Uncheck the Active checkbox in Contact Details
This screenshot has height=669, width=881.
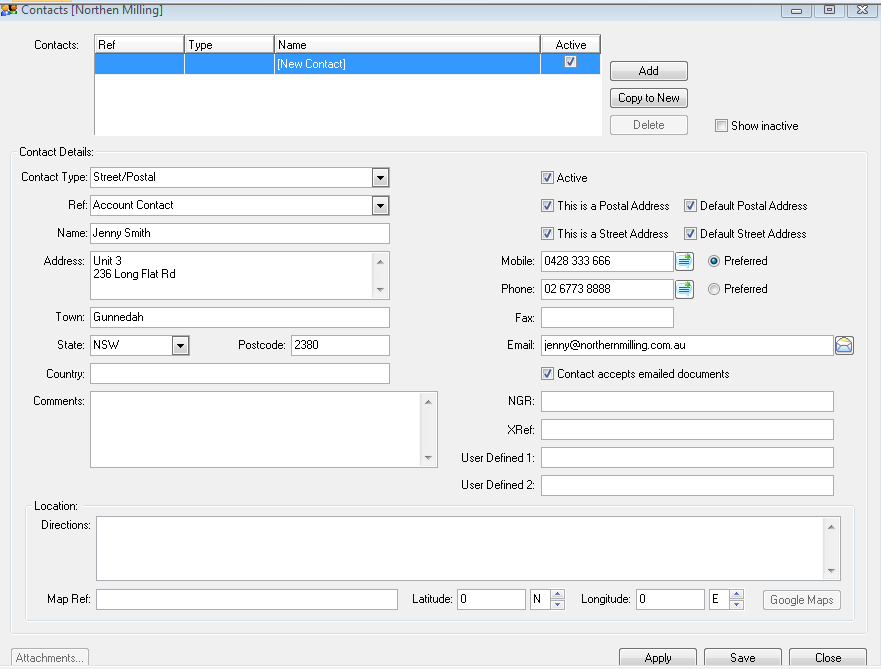(547, 178)
